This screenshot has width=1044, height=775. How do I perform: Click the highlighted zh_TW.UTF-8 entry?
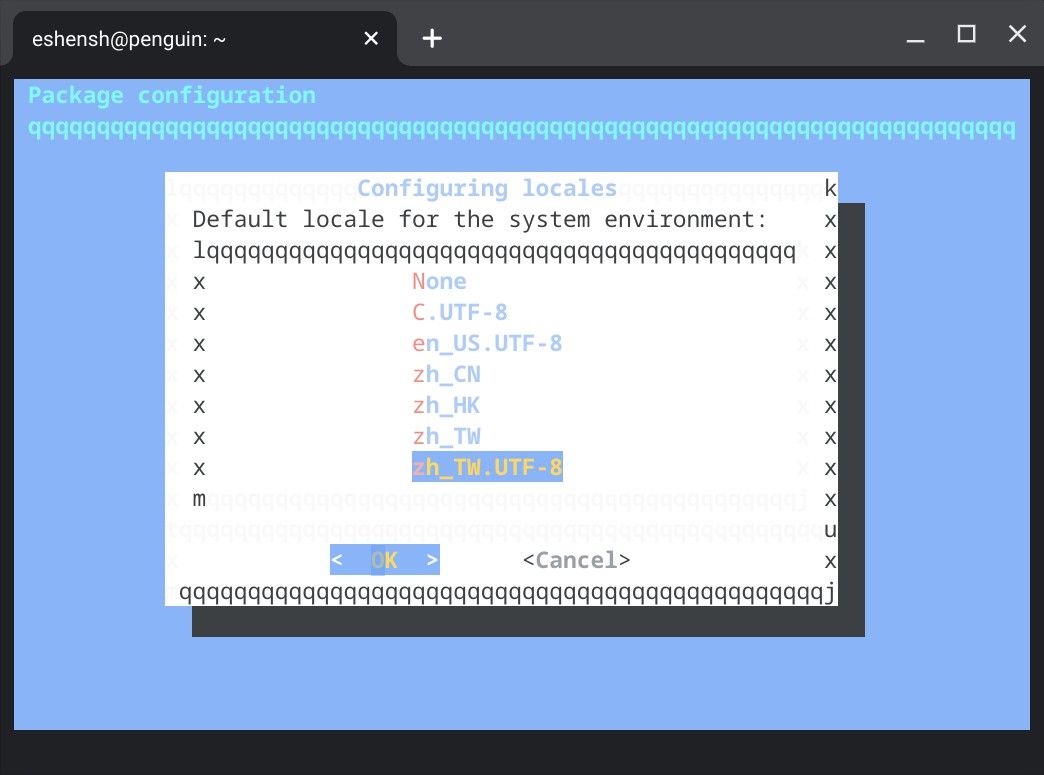487,467
